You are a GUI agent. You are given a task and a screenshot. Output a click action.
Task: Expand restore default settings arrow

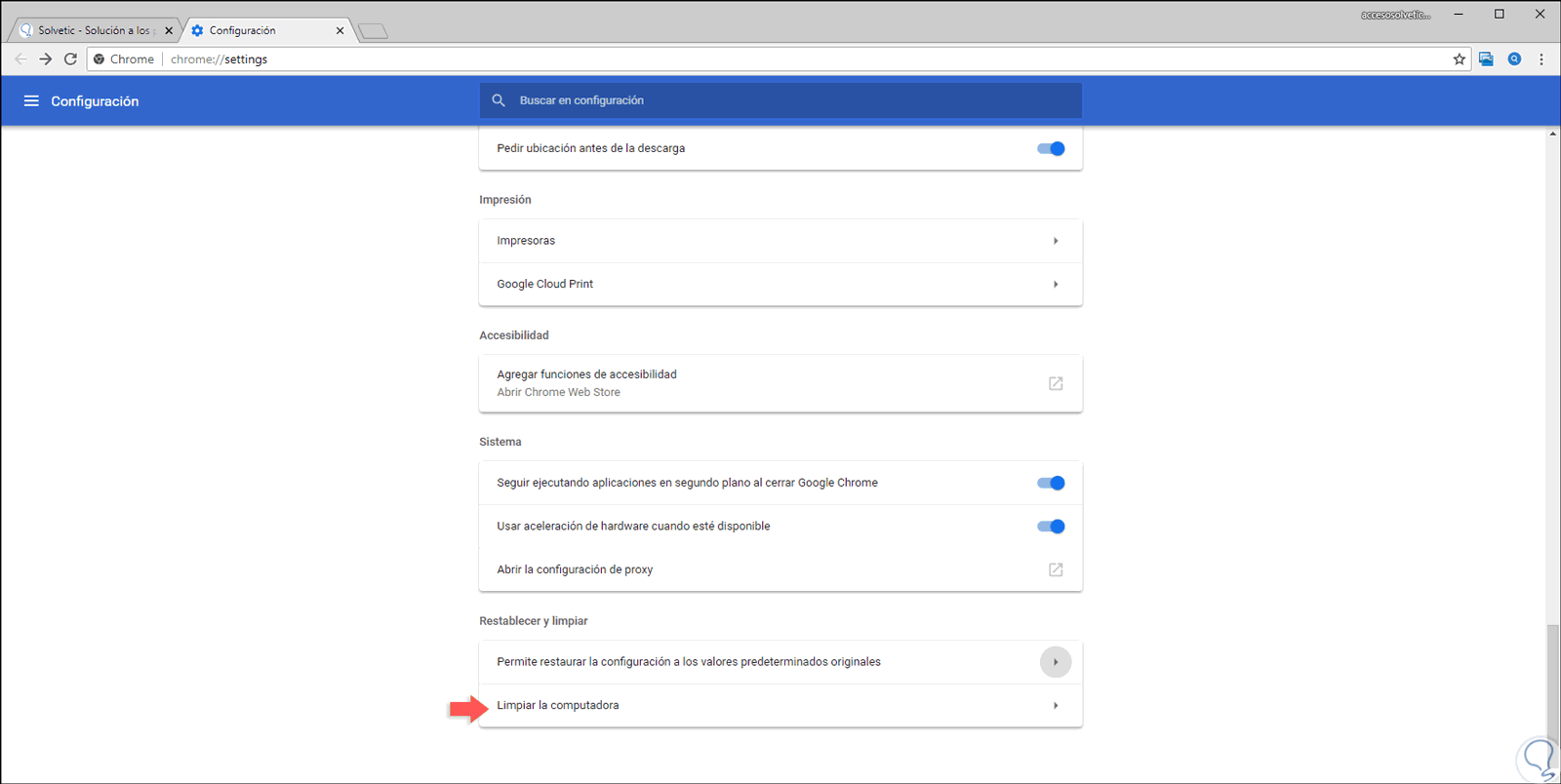click(x=1056, y=662)
